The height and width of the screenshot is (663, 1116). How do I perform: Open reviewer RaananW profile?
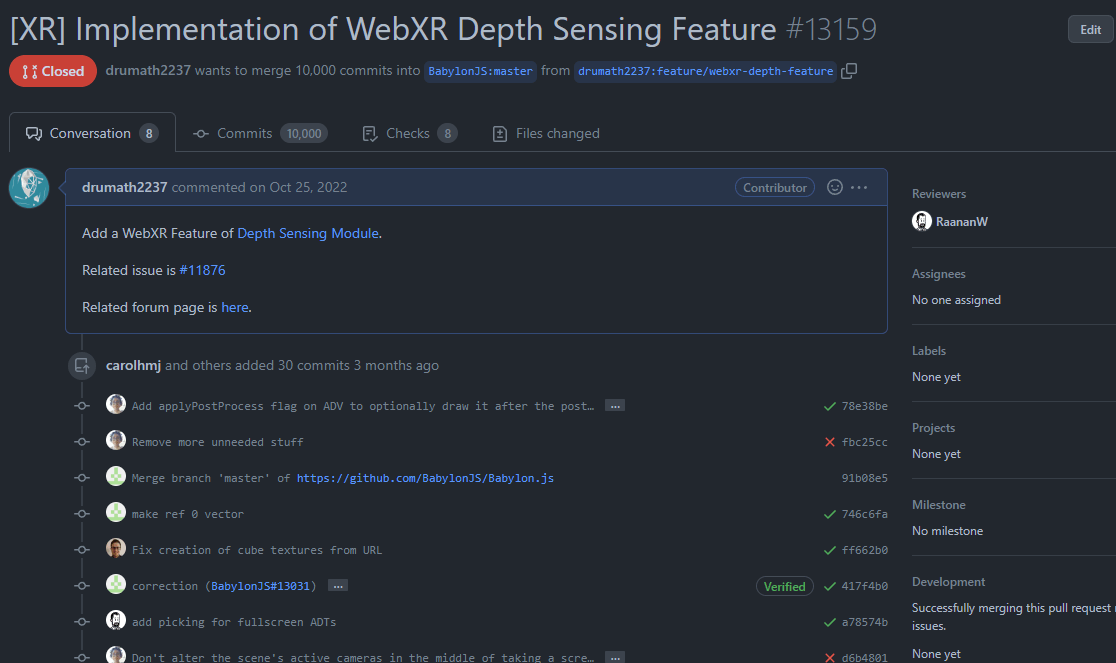962,222
